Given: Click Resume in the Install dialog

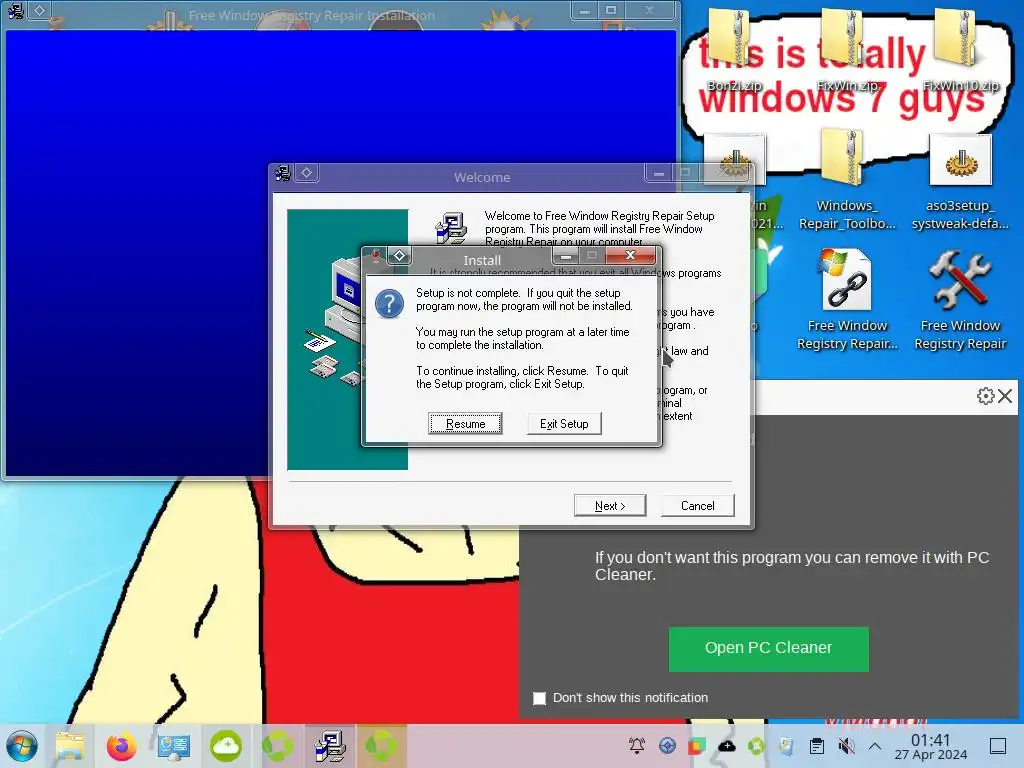Looking at the screenshot, I should pyautogui.click(x=465, y=424).
